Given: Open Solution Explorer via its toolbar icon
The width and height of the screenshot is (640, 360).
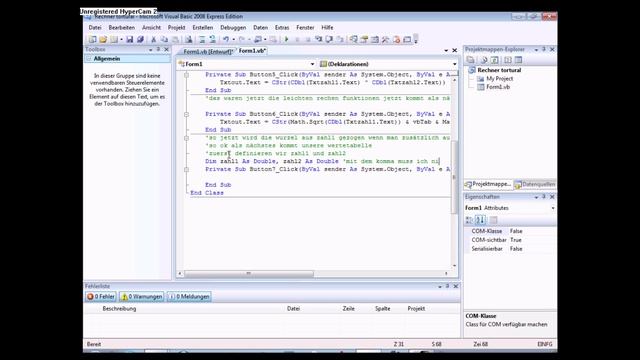Looking at the screenshot, I should (353, 40).
